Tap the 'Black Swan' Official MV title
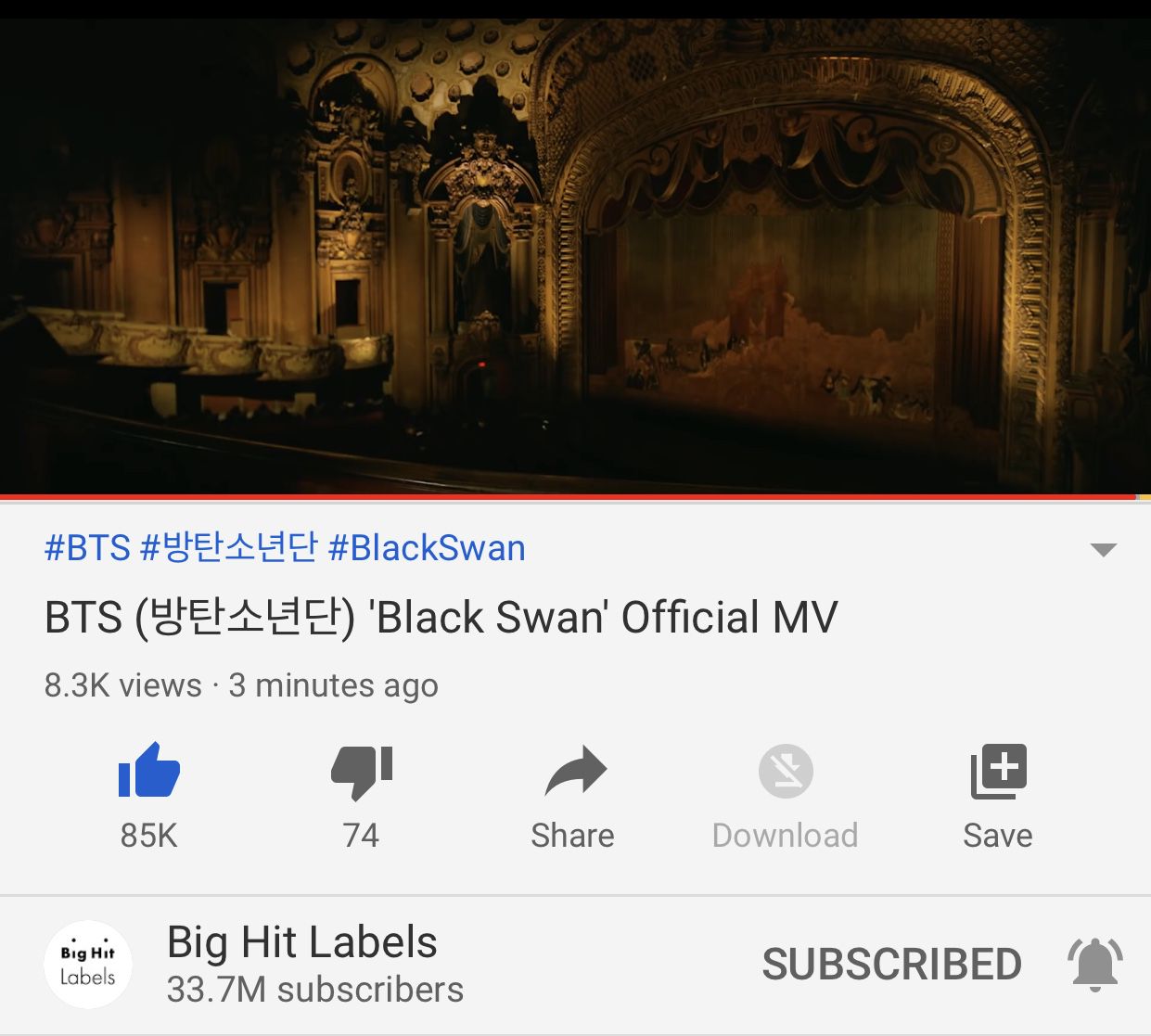1151x1036 pixels. [x=441, y=618]
